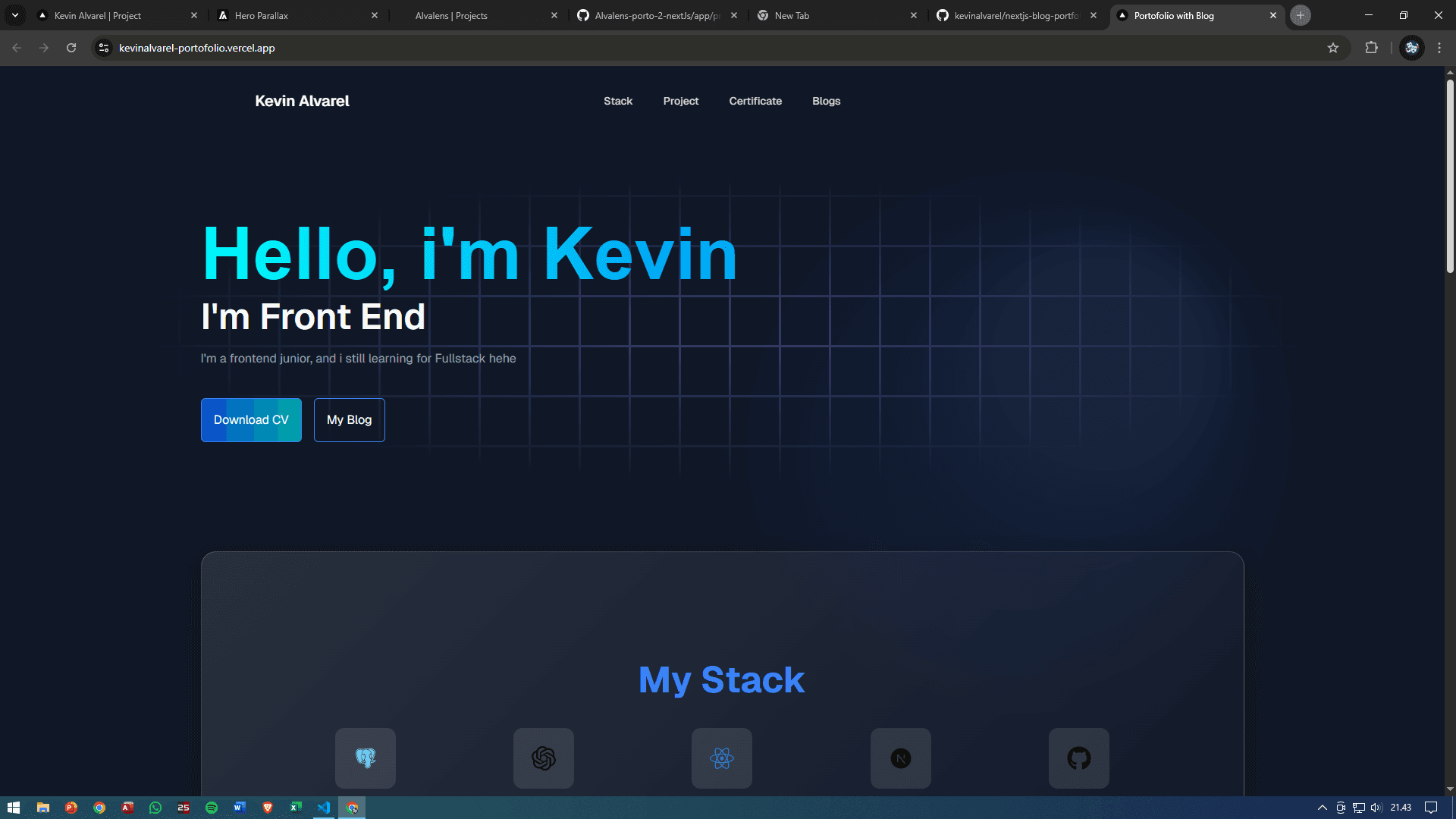Reload the current page
The height and width of the screenshot is (819, 1456).
(71, 48)
